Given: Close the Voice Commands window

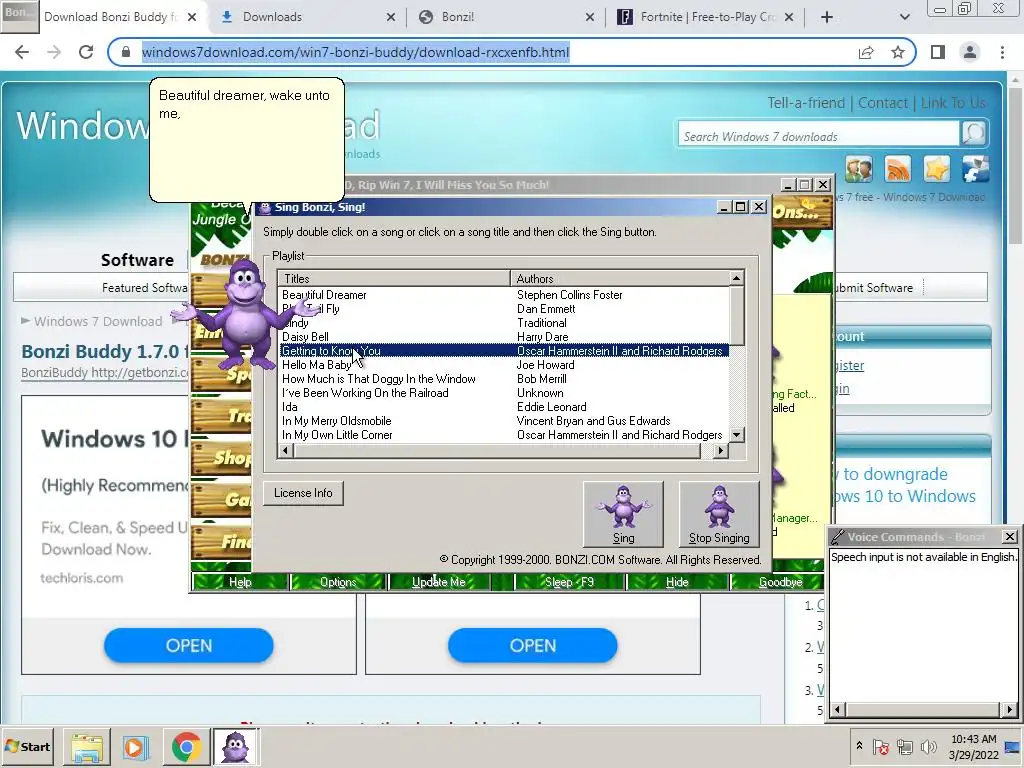Looking at the screenshot, I should point(1010,537).
